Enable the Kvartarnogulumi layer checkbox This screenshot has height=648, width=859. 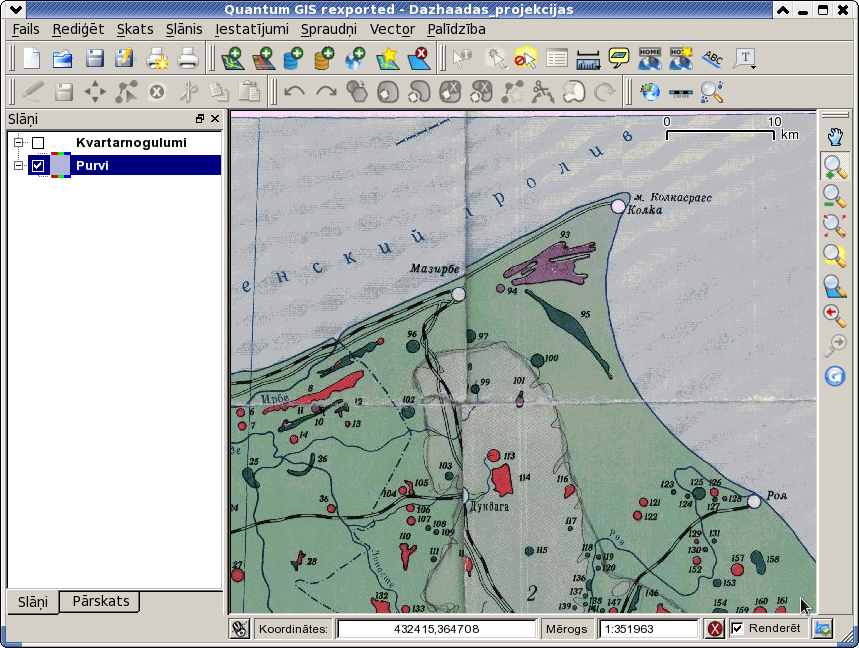click(38, 143)
